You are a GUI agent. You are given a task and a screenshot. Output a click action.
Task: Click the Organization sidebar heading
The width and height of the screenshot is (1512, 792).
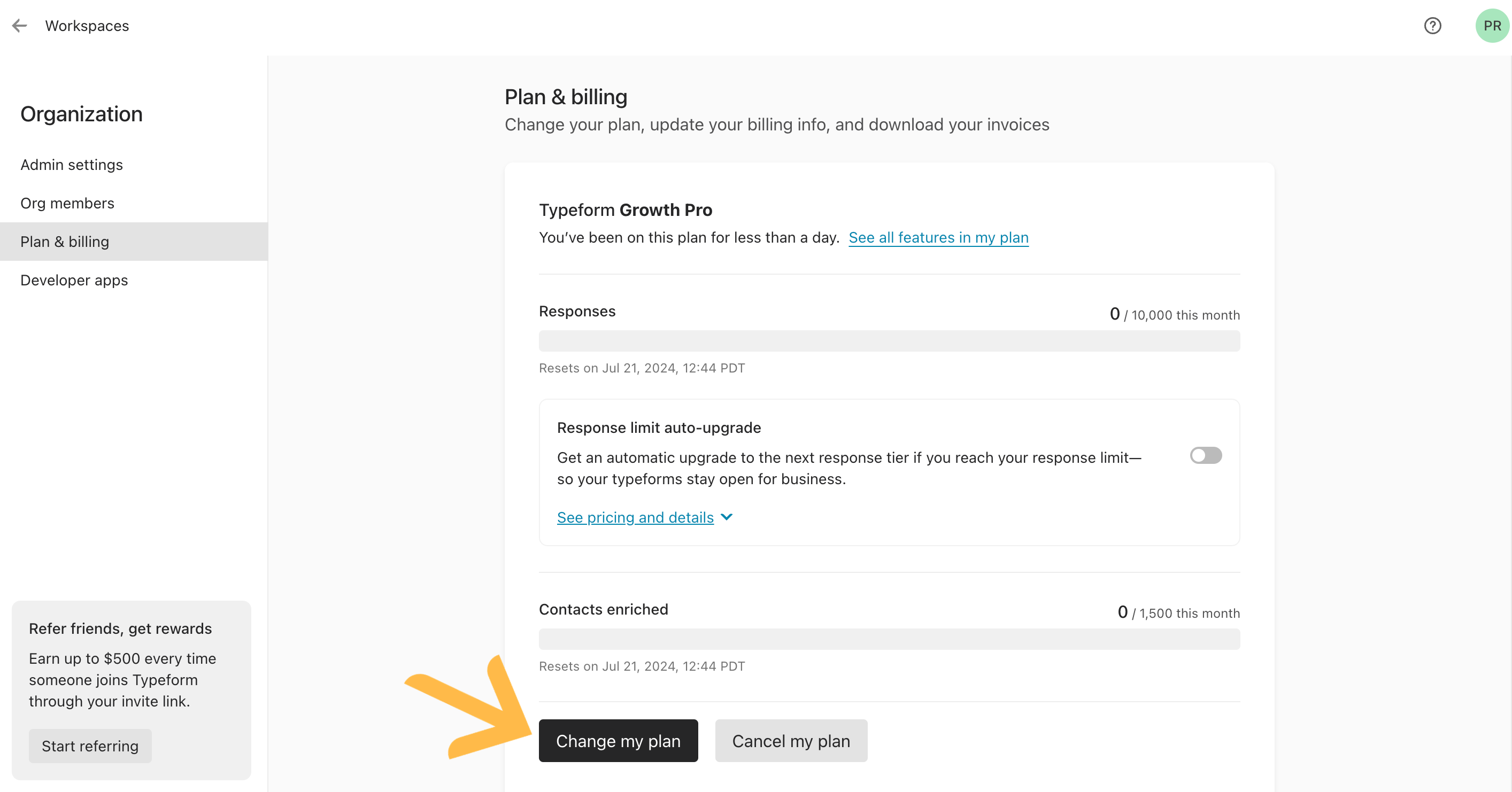81,114
